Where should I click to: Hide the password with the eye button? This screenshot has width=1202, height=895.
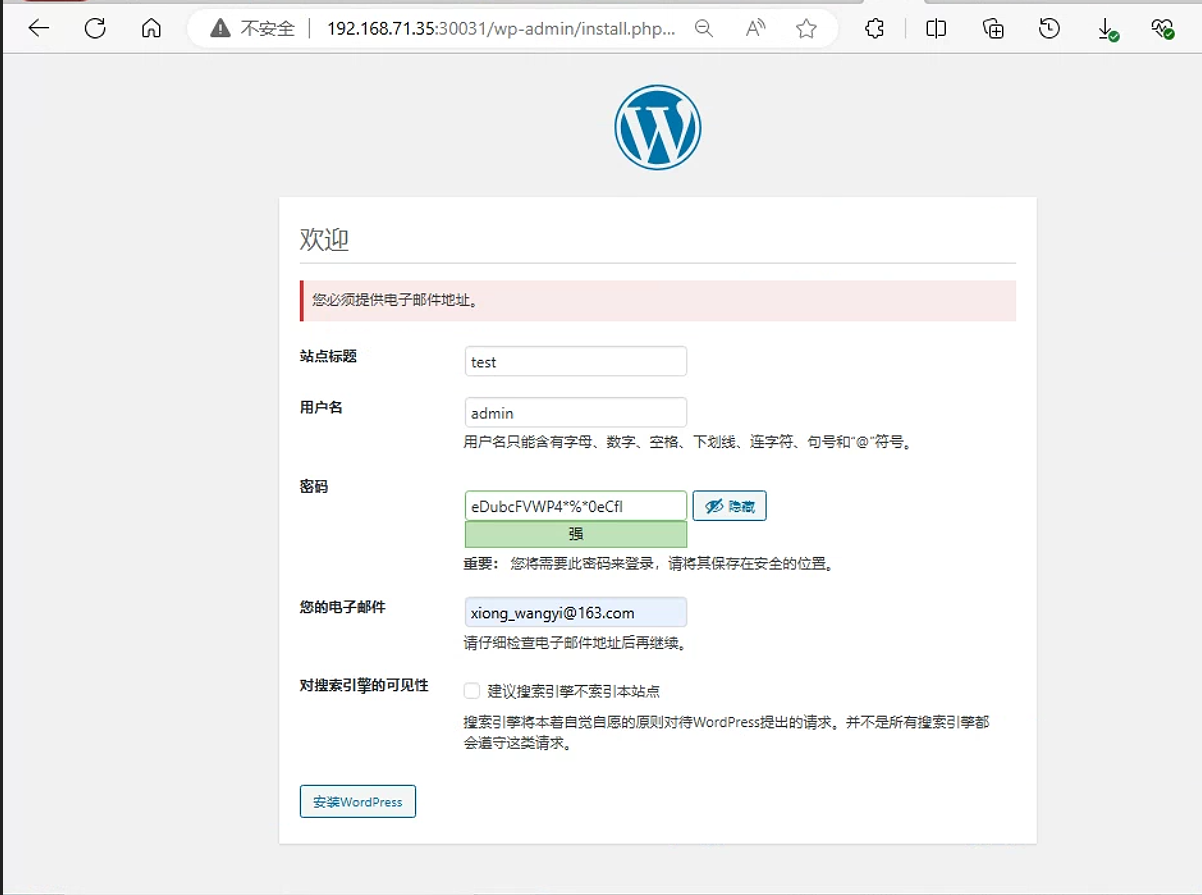[x=729, y=506]
